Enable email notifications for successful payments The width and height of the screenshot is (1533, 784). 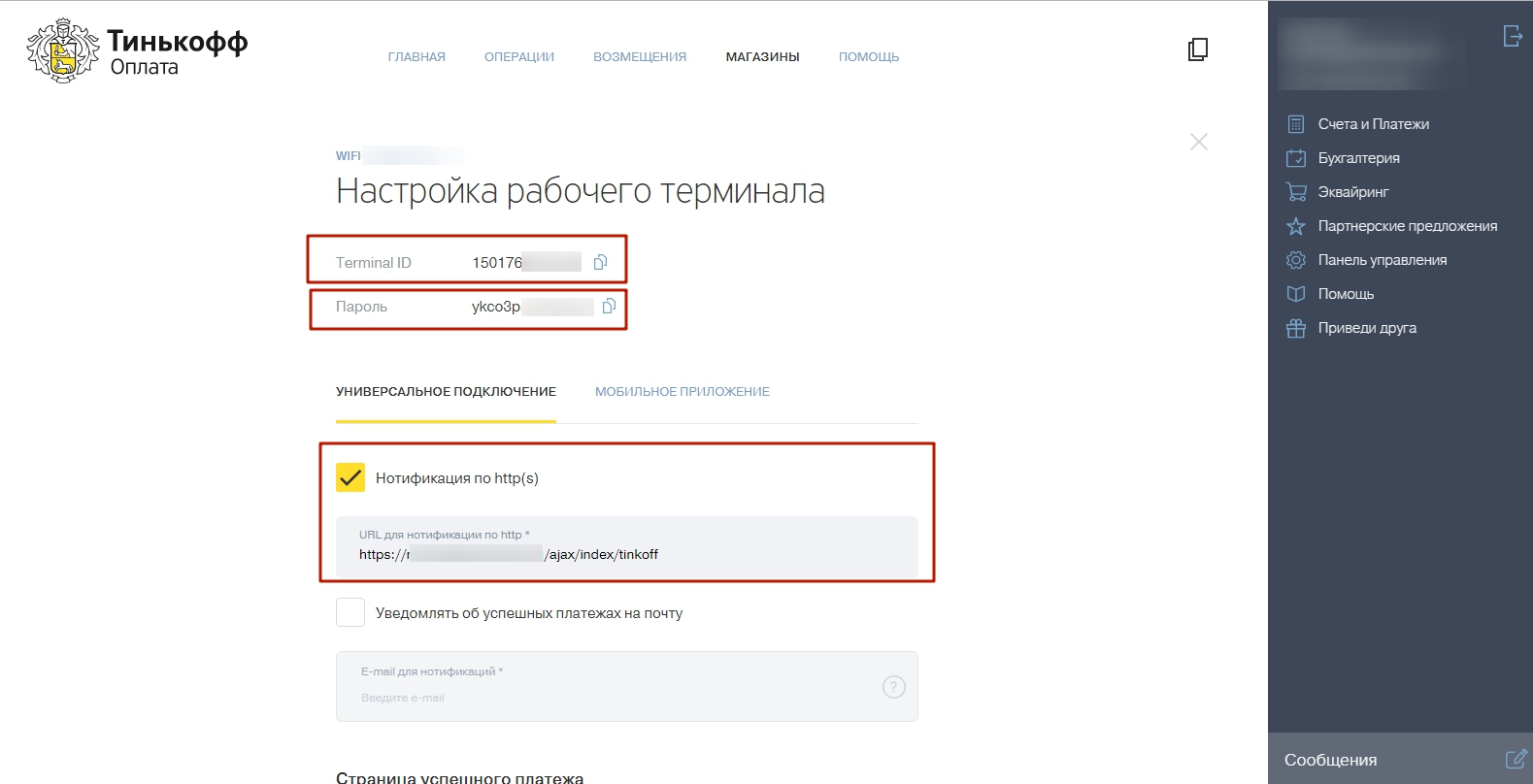coord(350,612)
